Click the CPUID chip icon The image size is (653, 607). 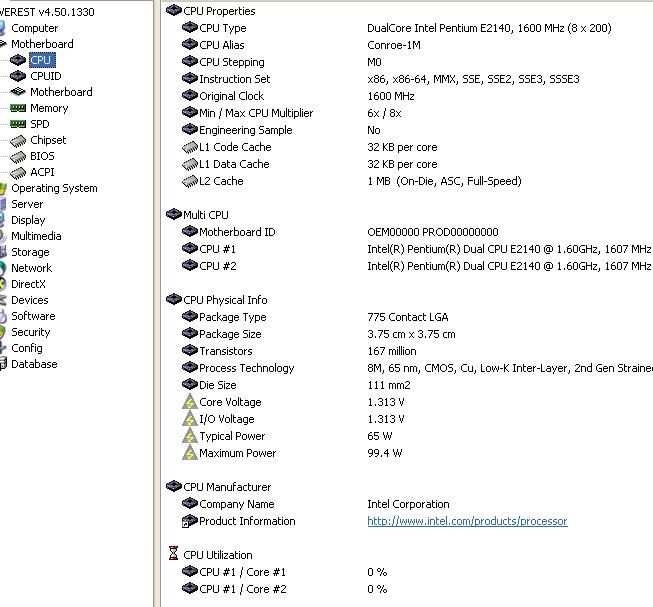coord(17,76)
